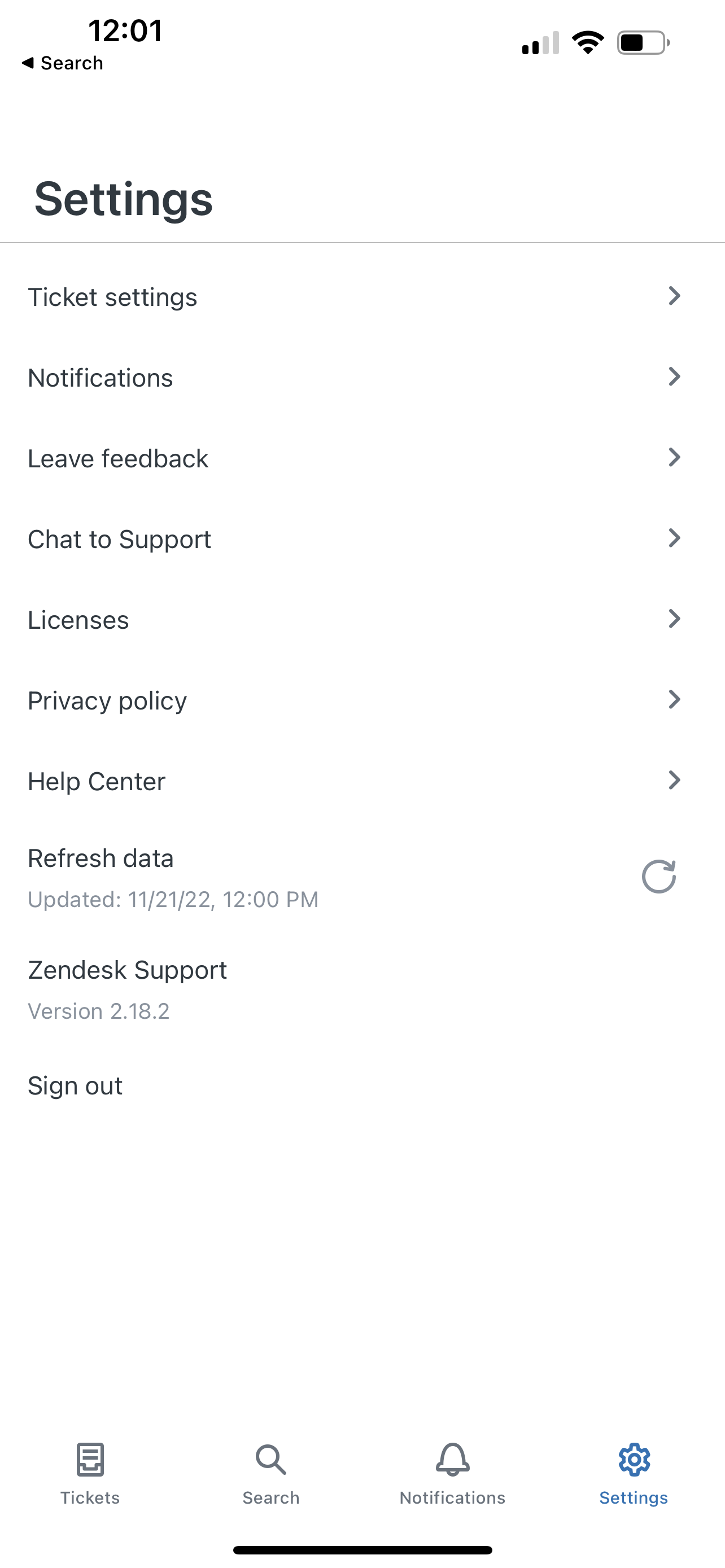Open chevron next to Privacy policy
Viewport: 725px width, 1568px height.
click(674, 700)
